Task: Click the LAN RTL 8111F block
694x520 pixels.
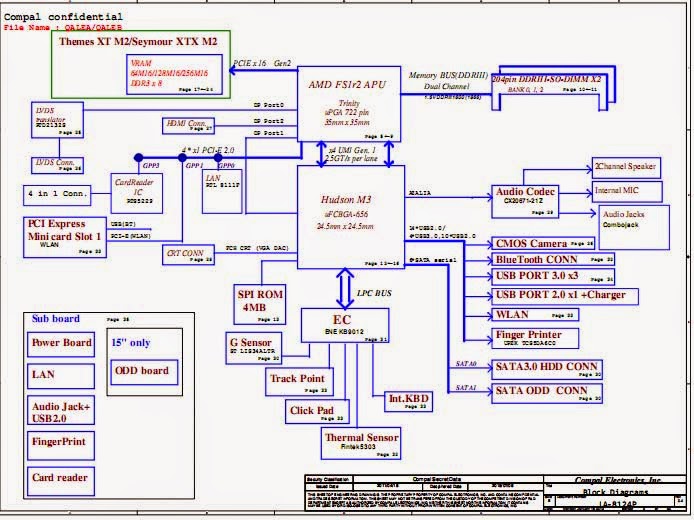Action: [x=222, y=191]
